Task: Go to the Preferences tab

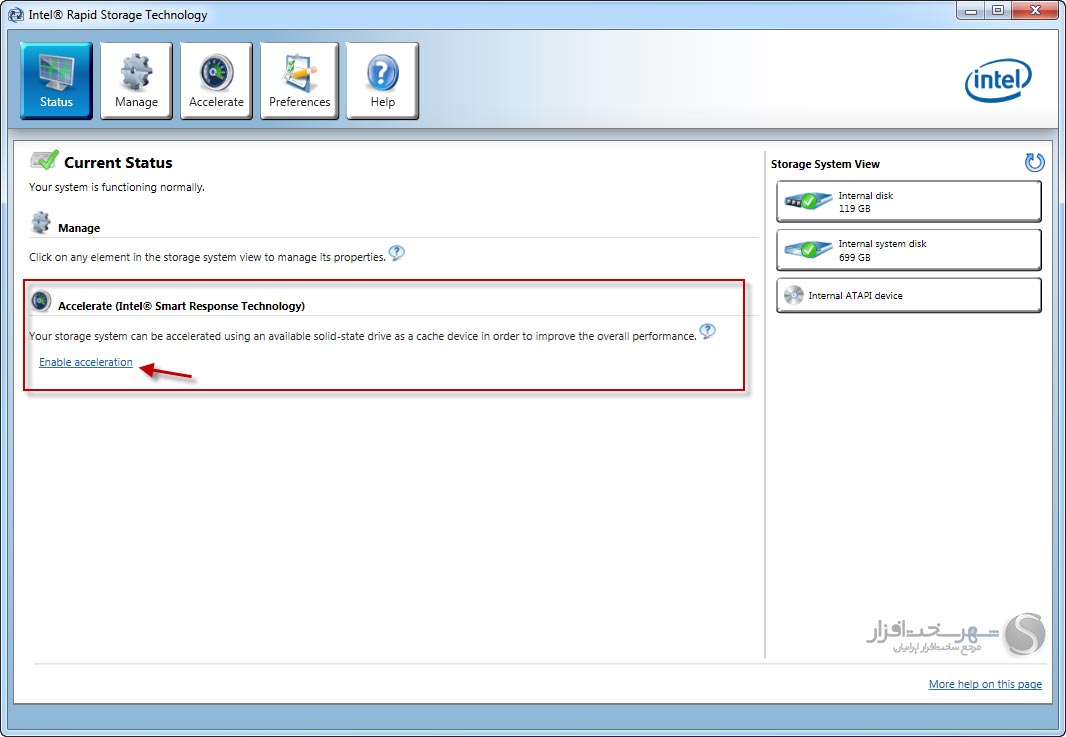Action: (x=299, y=81)
